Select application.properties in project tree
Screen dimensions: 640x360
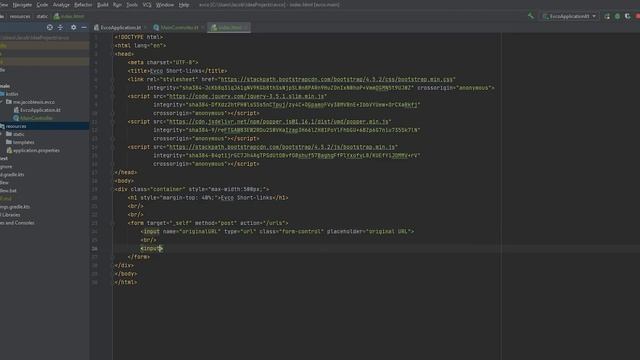tap(36, 151)
